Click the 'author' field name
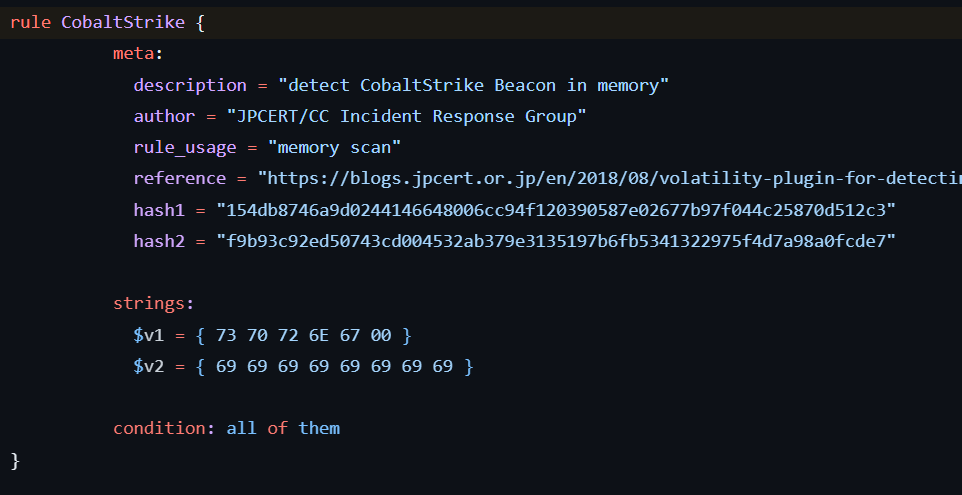962x495 pixels. point(165,116)
